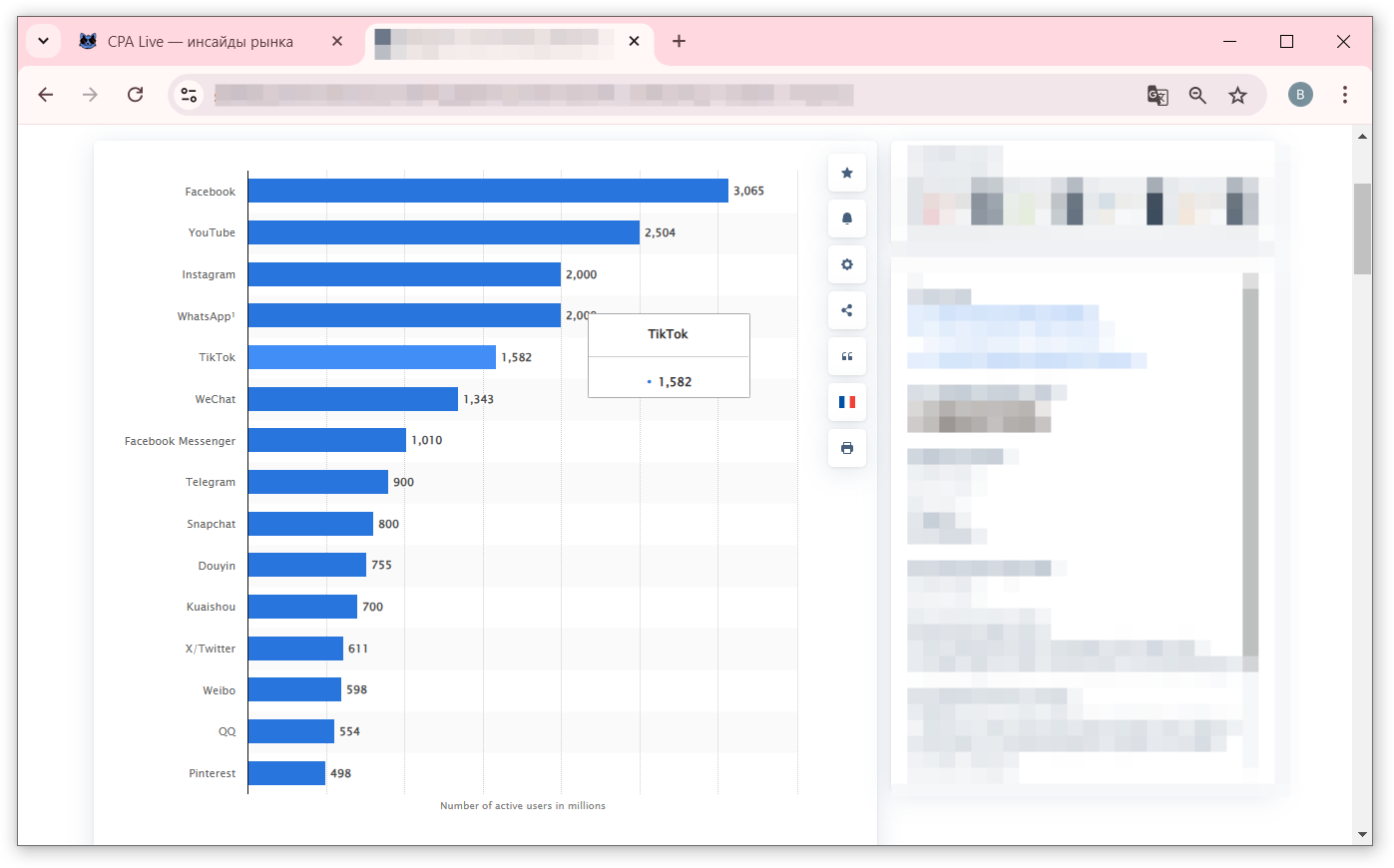The image size is (1394, 868).
Task: Go back with browser back arrow
Action: pos(46,95)
